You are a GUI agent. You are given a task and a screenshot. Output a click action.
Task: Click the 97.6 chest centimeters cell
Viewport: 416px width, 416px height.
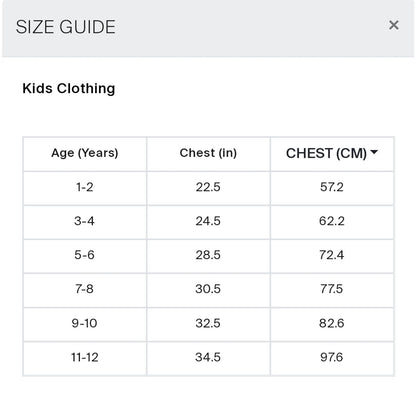coord(332,357)
